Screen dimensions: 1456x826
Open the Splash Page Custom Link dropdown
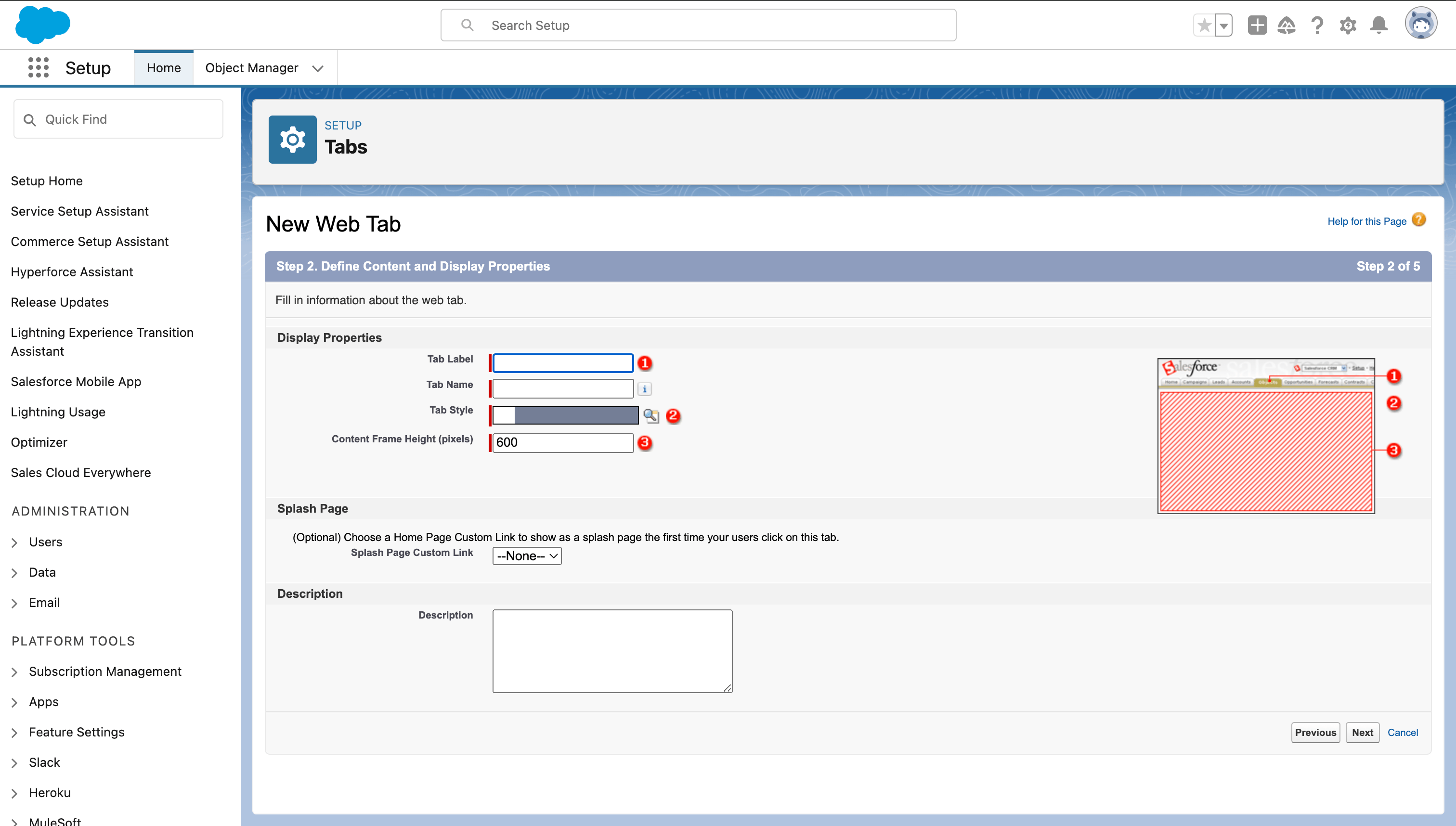pyautogui.click(x=527, y=556)
